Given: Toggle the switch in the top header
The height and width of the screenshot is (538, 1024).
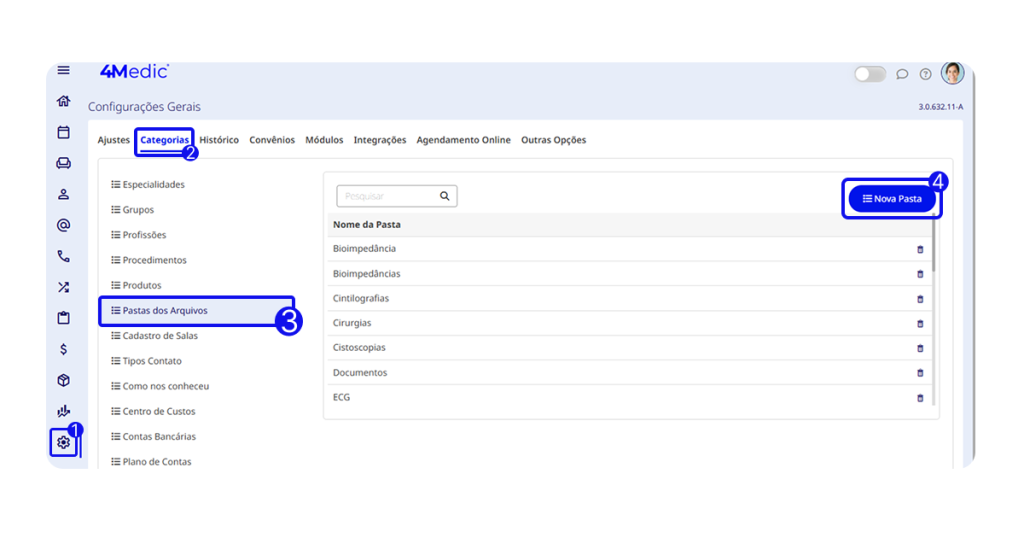Looking at the screenshot, I should pyautogui.click(x=870, y=74).
